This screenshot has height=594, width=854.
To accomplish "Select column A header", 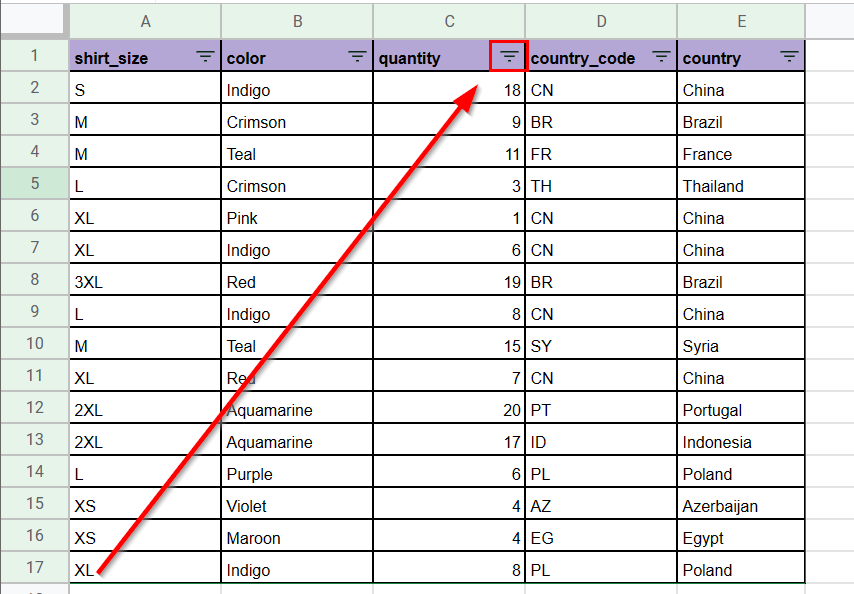I will [x=145, y=21].
